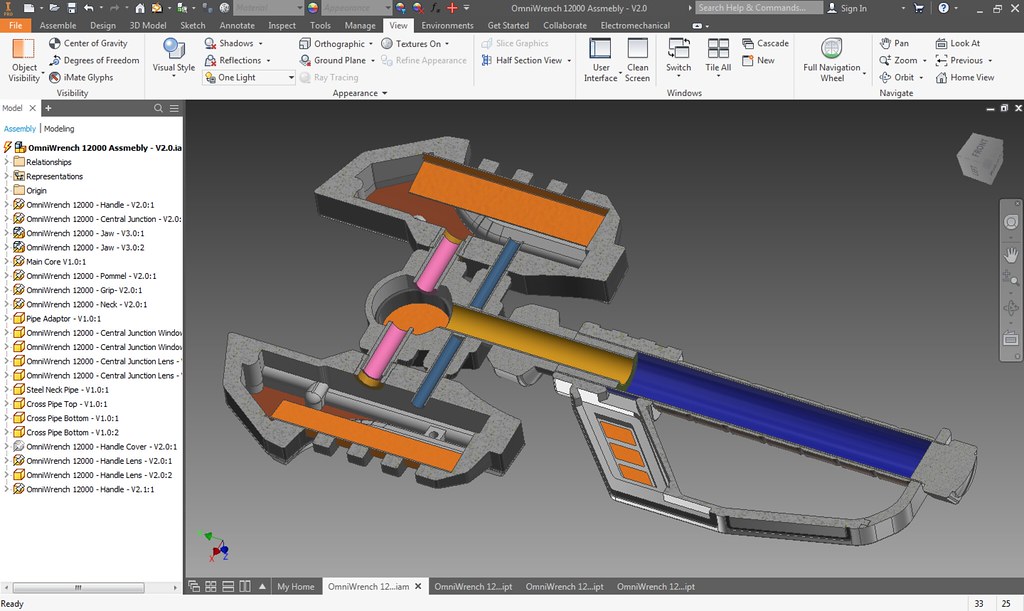Screen dimensions: 1024x611
Task: Cascade the open windows
Action: 765,43
